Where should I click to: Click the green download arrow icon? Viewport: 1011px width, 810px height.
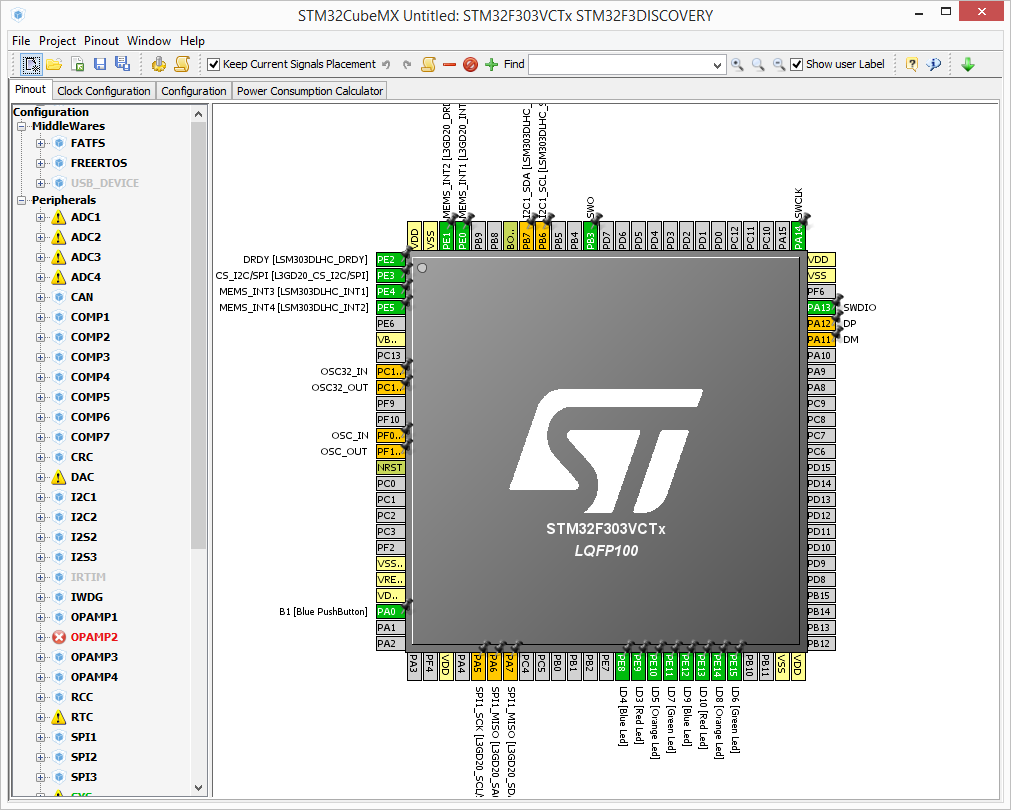pos(967,64)
